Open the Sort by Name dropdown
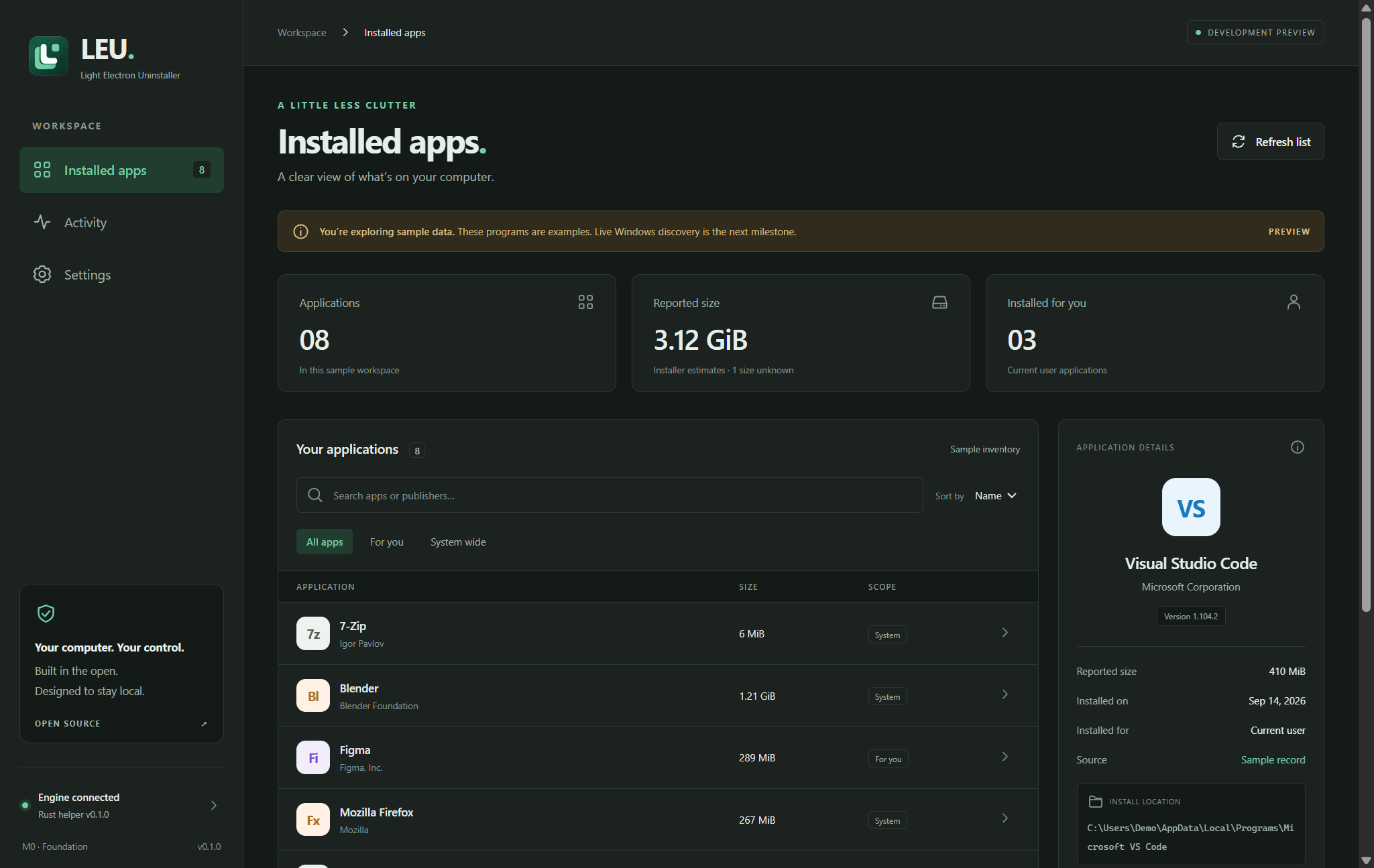The image size is (1374, 868). (x=996, y=495)
